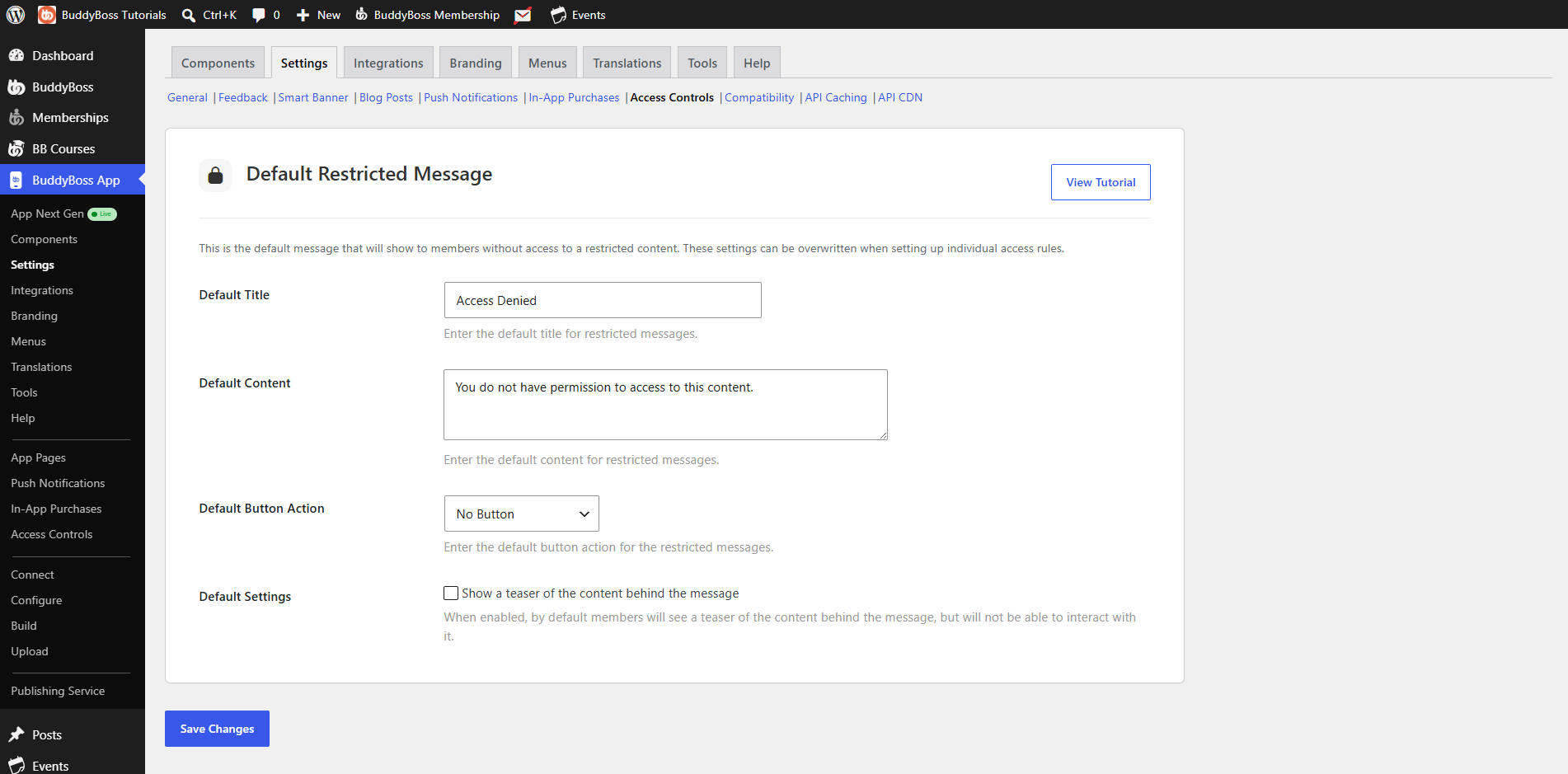Viewport: 1568px width, 774px height.
Task: Open the Smart Banner link
Action: 313,97
